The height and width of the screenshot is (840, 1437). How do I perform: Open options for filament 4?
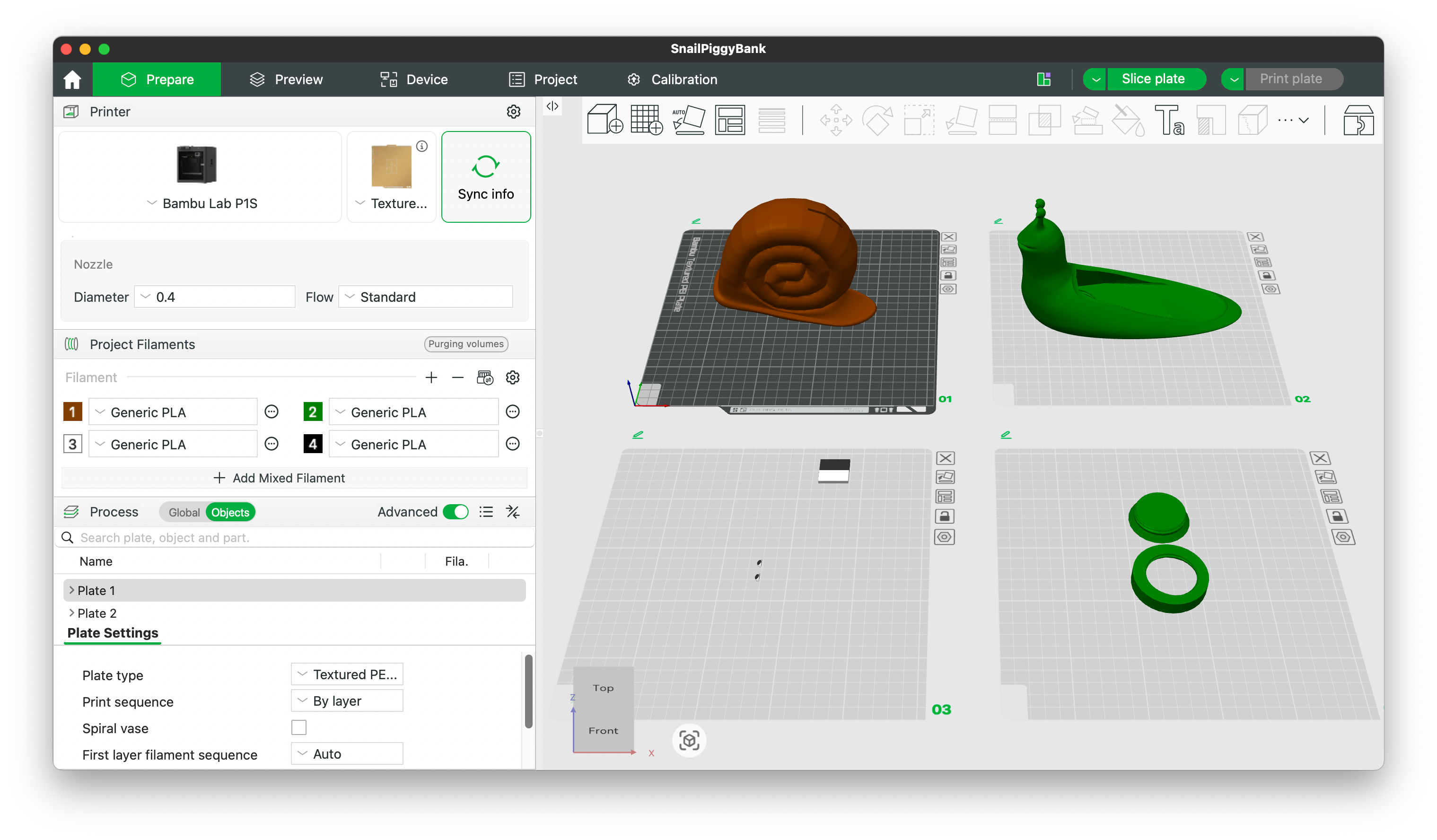pyautogui.click(x=513, y=444)
